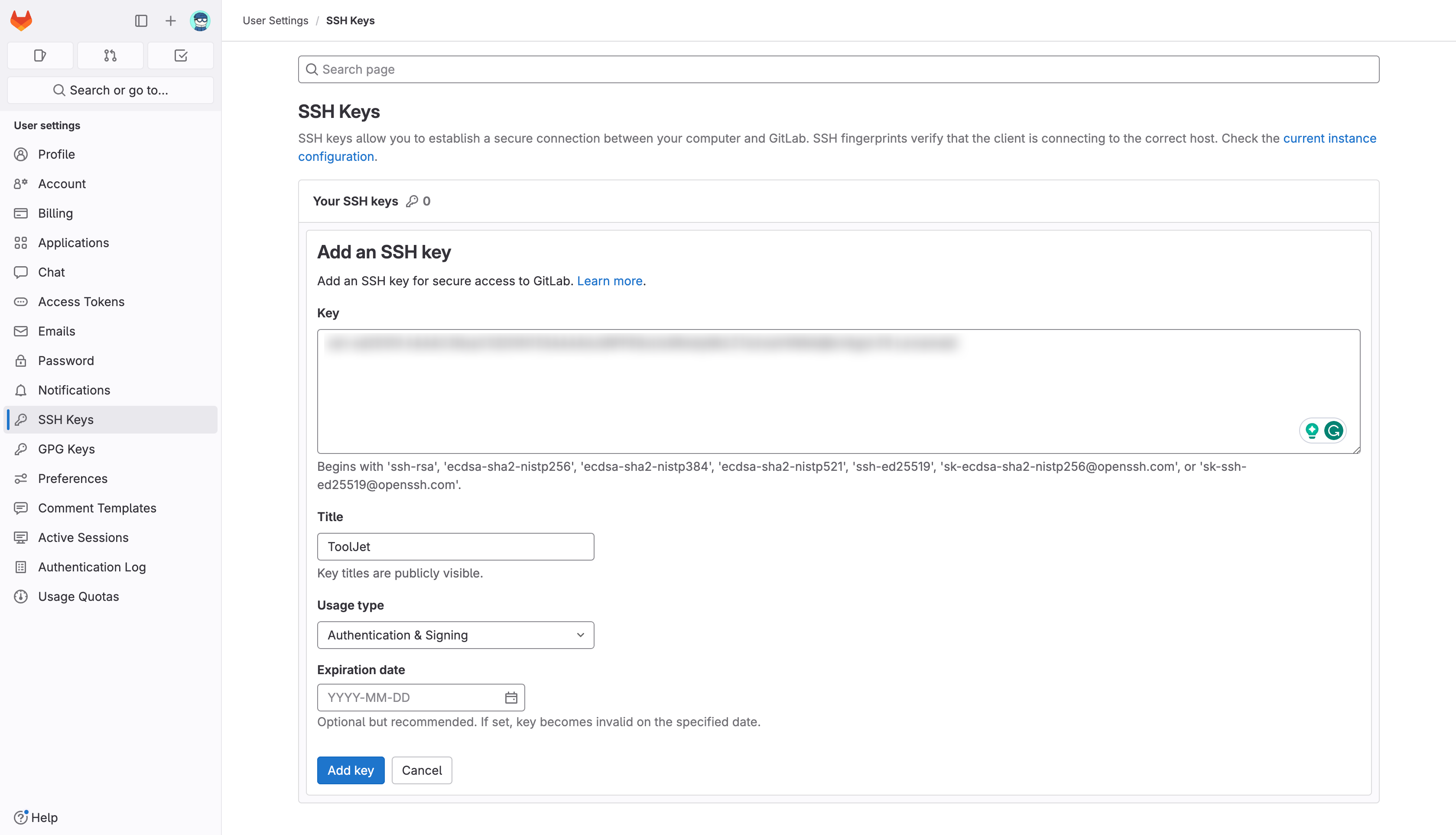Click User Settings breadcrumb link

tap(275, 21)
